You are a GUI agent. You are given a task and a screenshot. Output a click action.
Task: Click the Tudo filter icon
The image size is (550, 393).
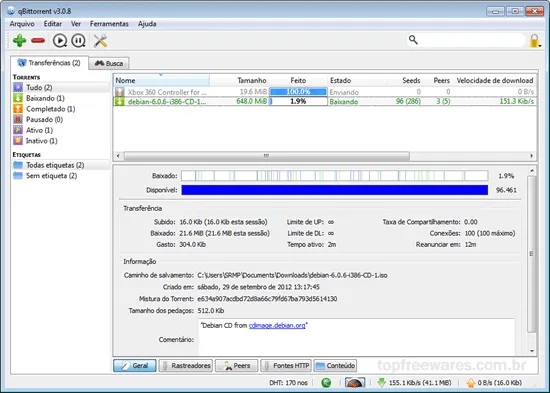(18, 87)
